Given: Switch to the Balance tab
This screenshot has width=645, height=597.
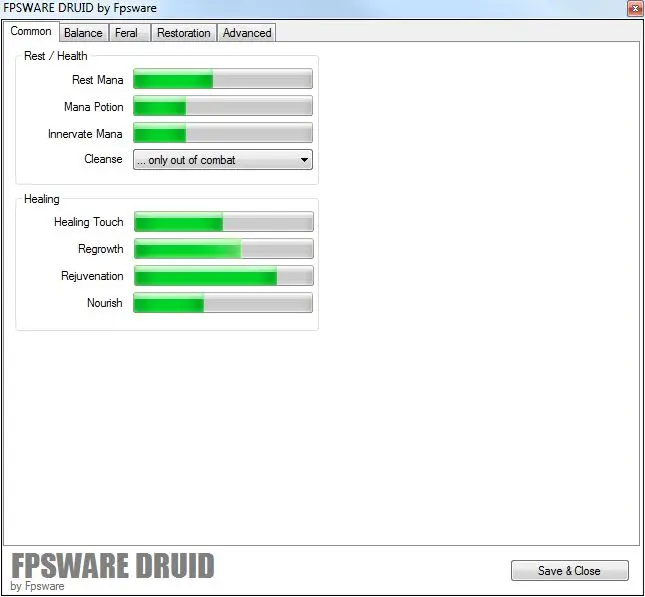Looking at the screenshot, I should pyautogui.click(x=83, y=33).
